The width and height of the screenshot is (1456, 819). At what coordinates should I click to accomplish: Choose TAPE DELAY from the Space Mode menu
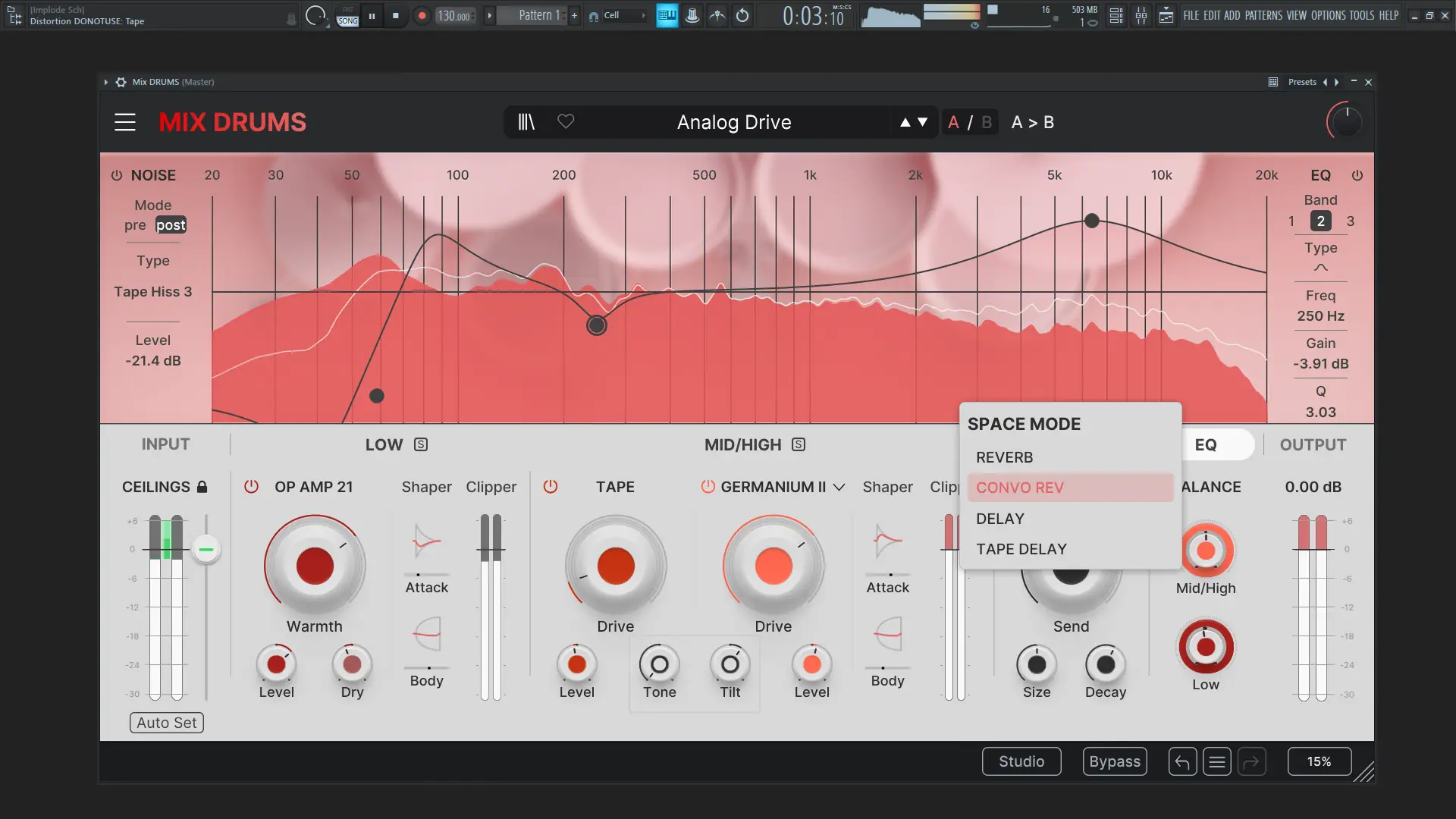tap(1021, 549)
